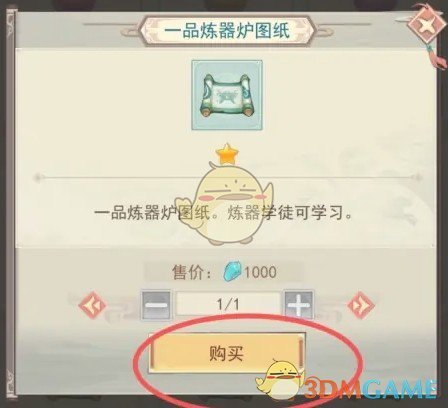
Task: Click the furnace blueprint scroll item icon
Action: 227,95
